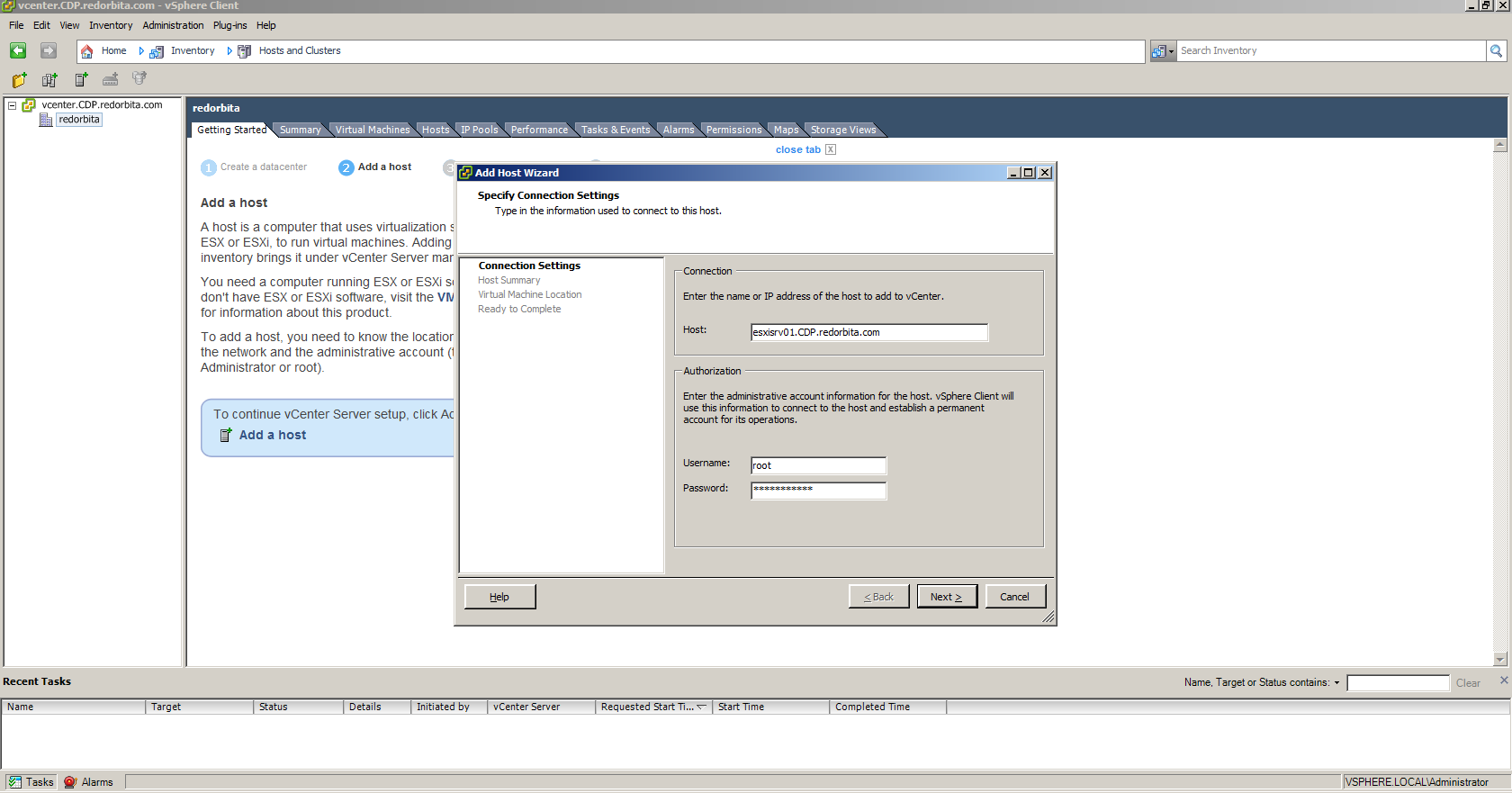Collapse the vcenter.CDP.redorbita.com tree node
The image size is (1512, 793).
click(x=13, y=105)
